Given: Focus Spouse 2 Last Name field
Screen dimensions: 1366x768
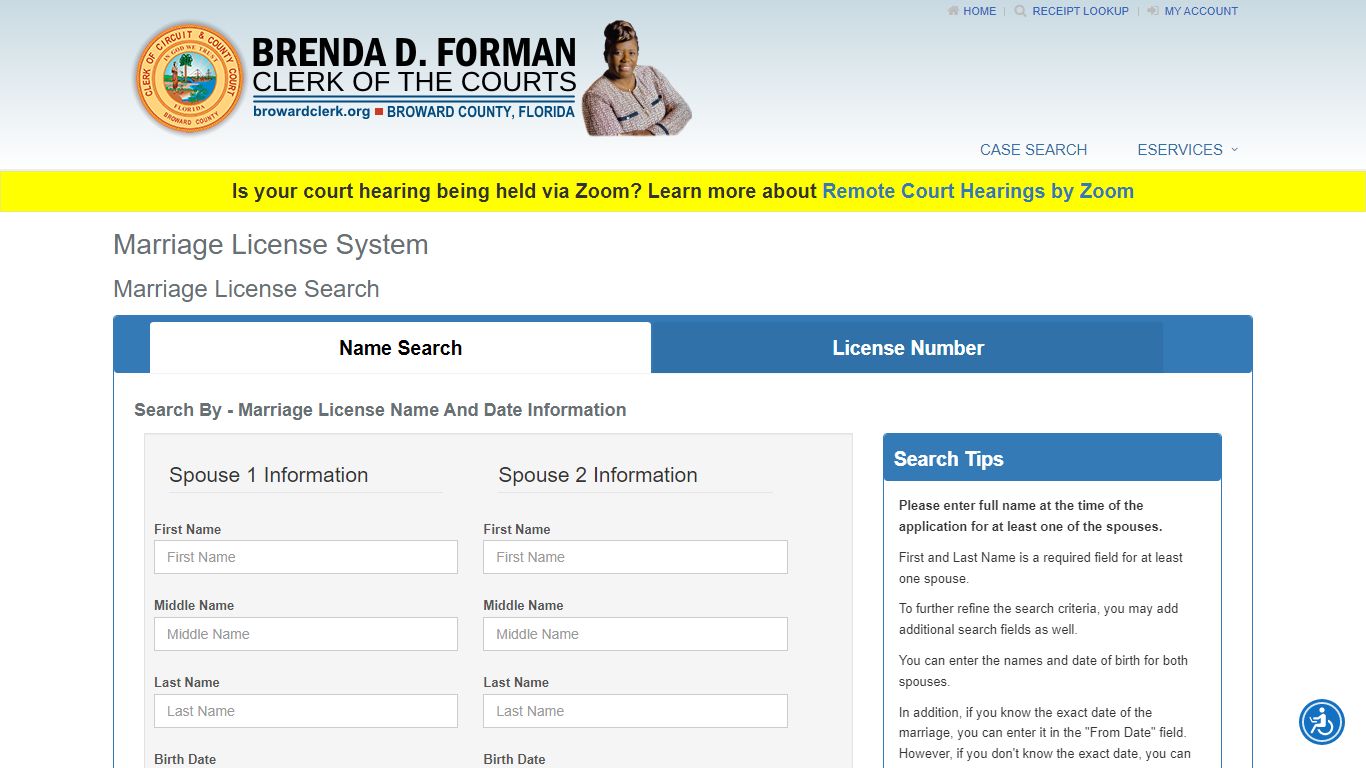Looking at the screenshot, I should point(635,711).
